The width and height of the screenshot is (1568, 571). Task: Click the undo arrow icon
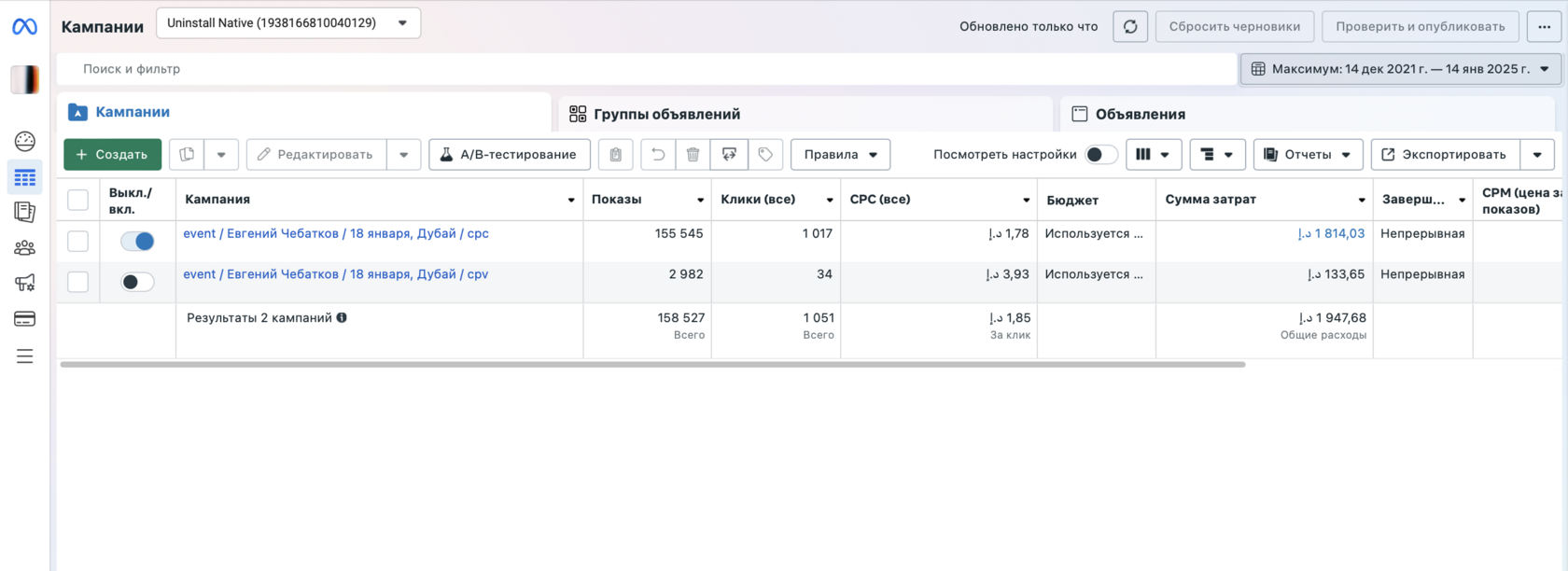(x=658, y=155)
